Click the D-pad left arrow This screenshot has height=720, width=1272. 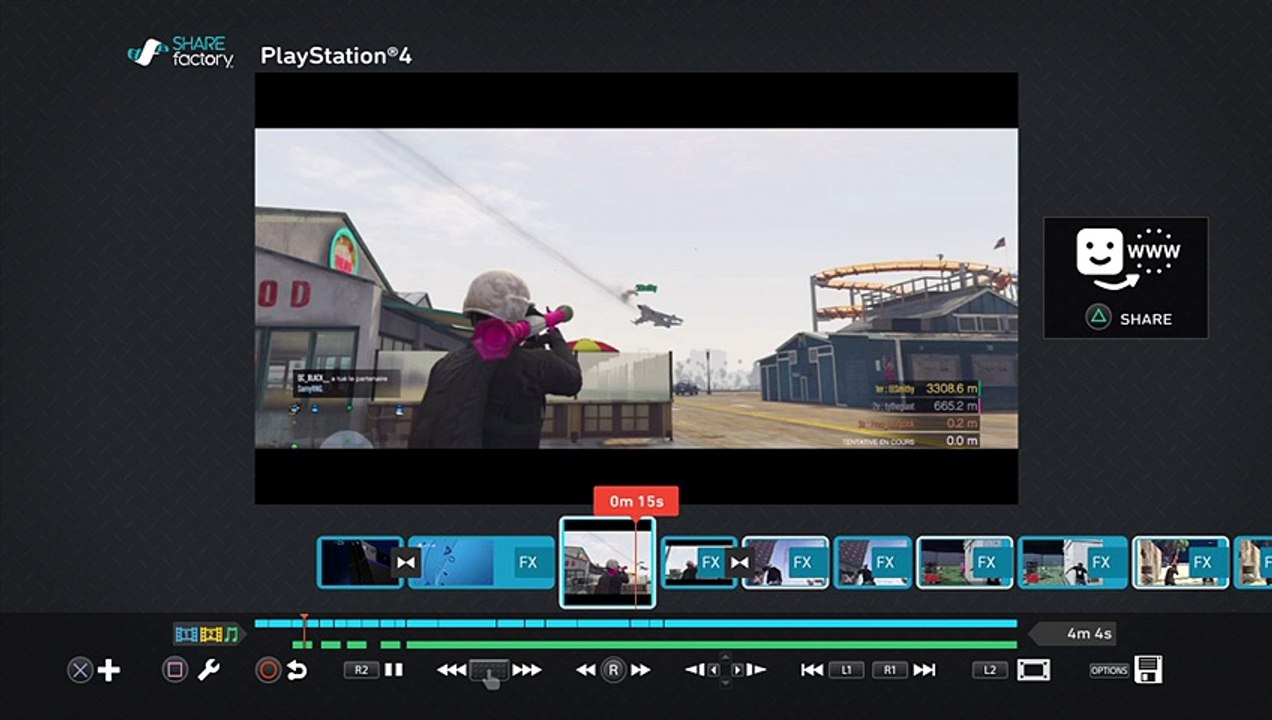pyautogui.click(x=714, y=670)
